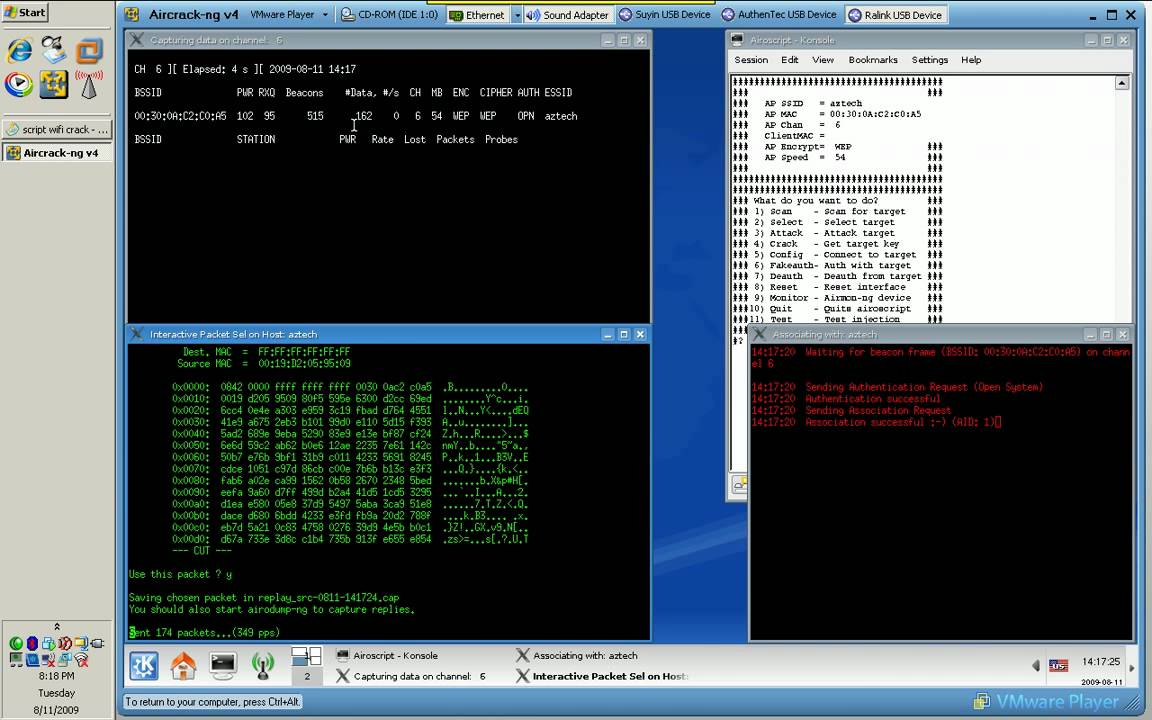Open Session menu in Airoscript Konsole
Image resolution: width=1152 pixels, height=720 pixels.
pos(751,60)
